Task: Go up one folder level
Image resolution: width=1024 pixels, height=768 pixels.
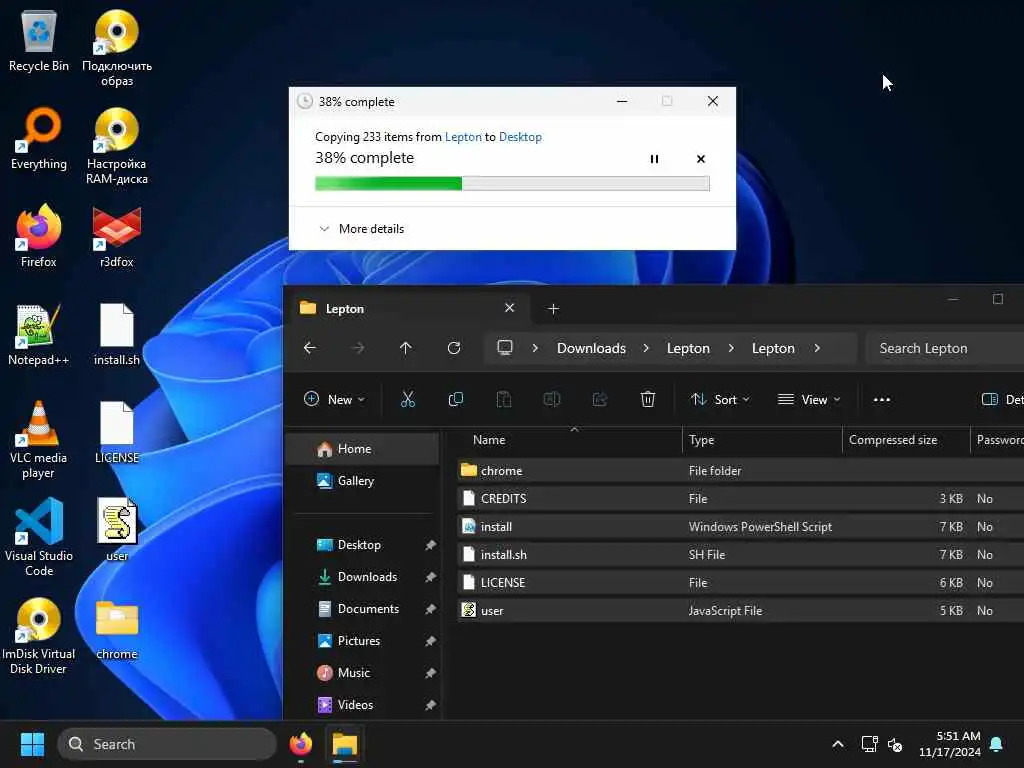Action: point(406,348)
